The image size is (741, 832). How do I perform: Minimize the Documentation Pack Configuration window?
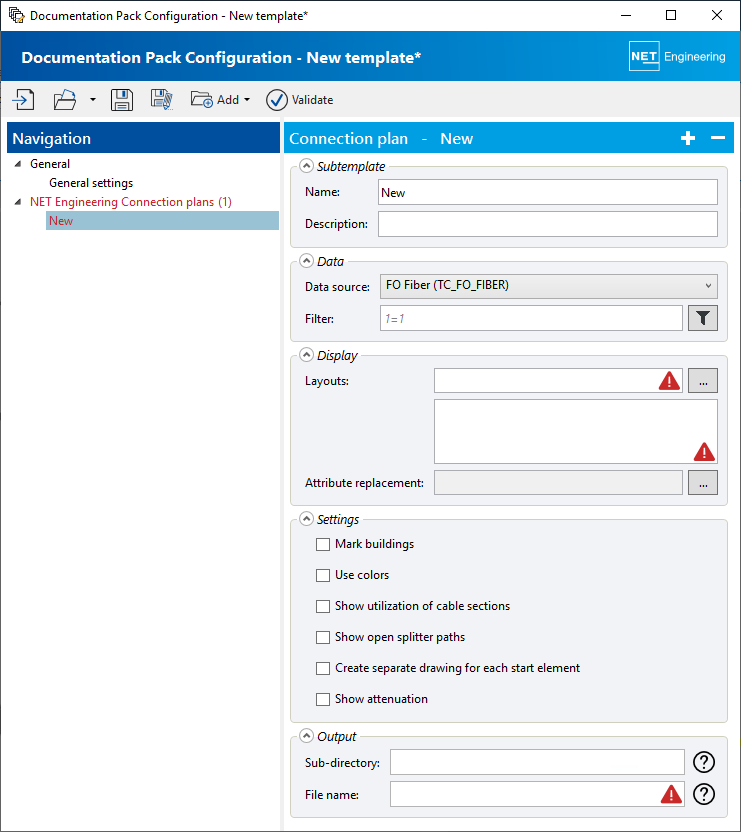pos(626,15)
